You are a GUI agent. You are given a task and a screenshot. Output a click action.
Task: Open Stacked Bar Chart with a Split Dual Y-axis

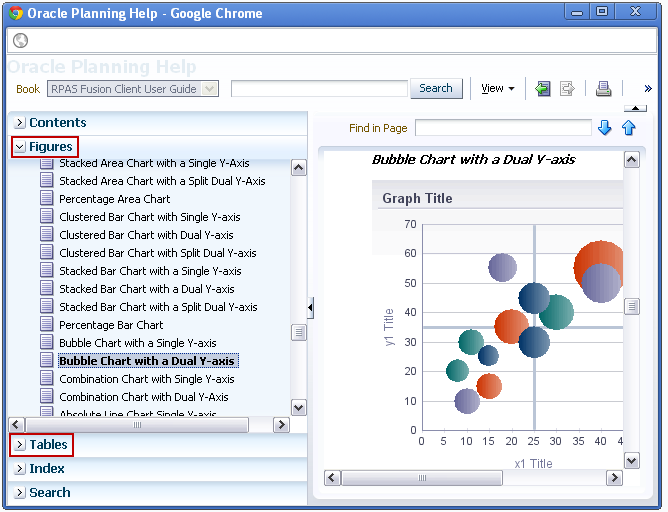point(158,307)
